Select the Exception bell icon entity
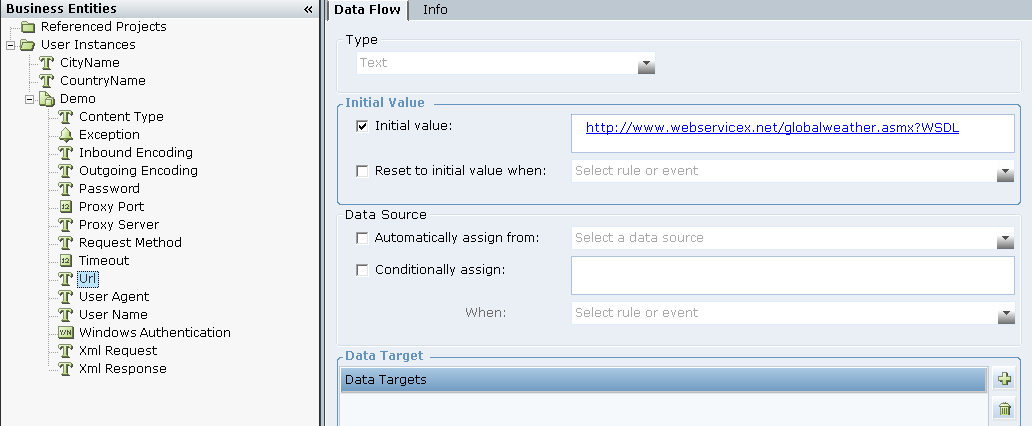Screen dimensions: 1032x426 click(x=65, y=135)
